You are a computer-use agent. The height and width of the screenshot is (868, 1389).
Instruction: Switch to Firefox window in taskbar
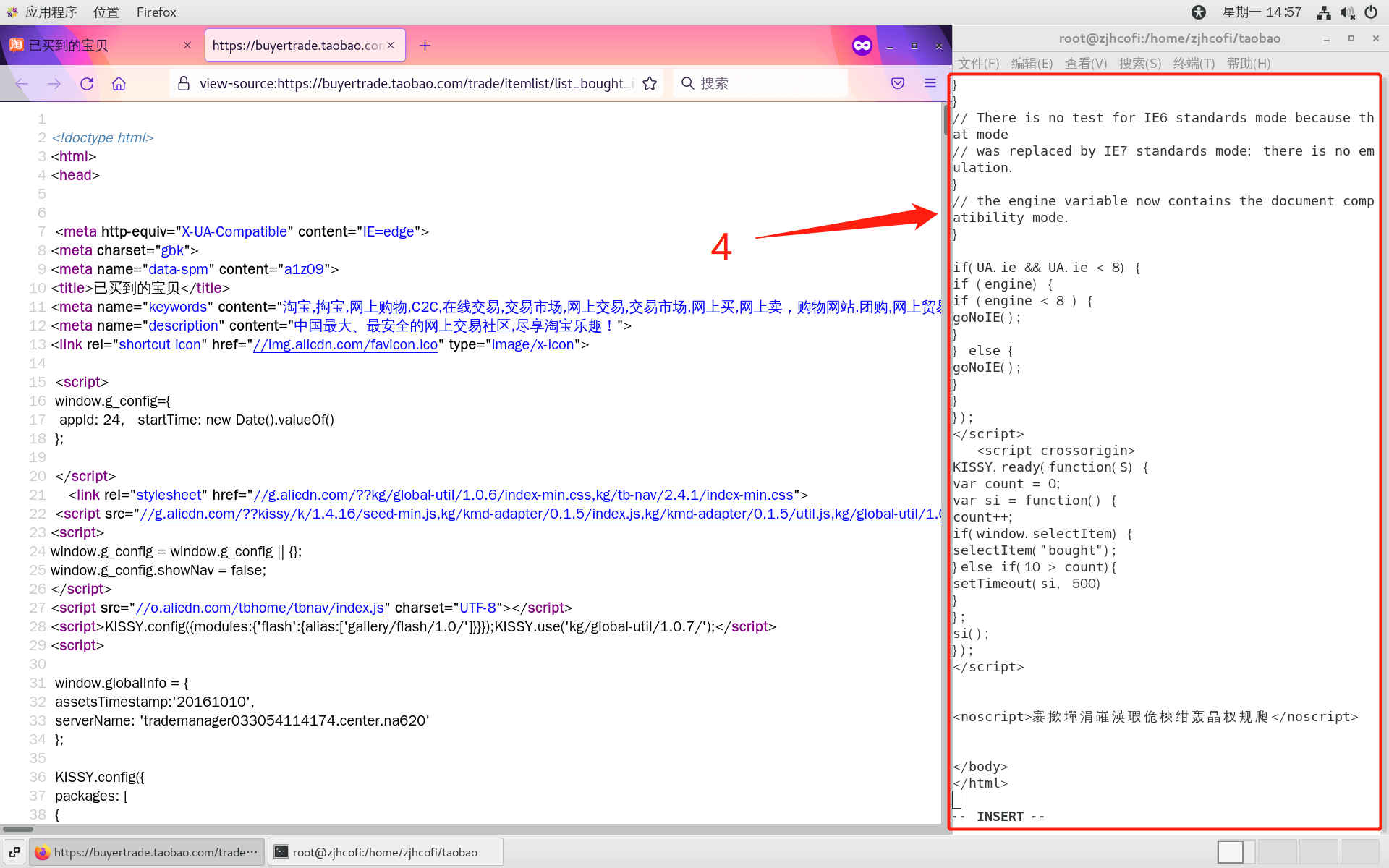(147, 852)
